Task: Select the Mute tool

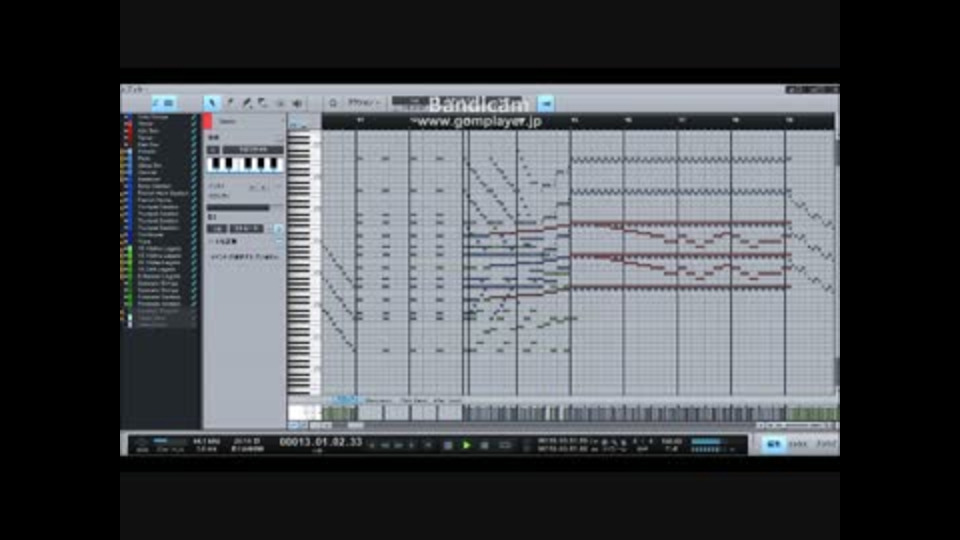Action: [280, 103]
